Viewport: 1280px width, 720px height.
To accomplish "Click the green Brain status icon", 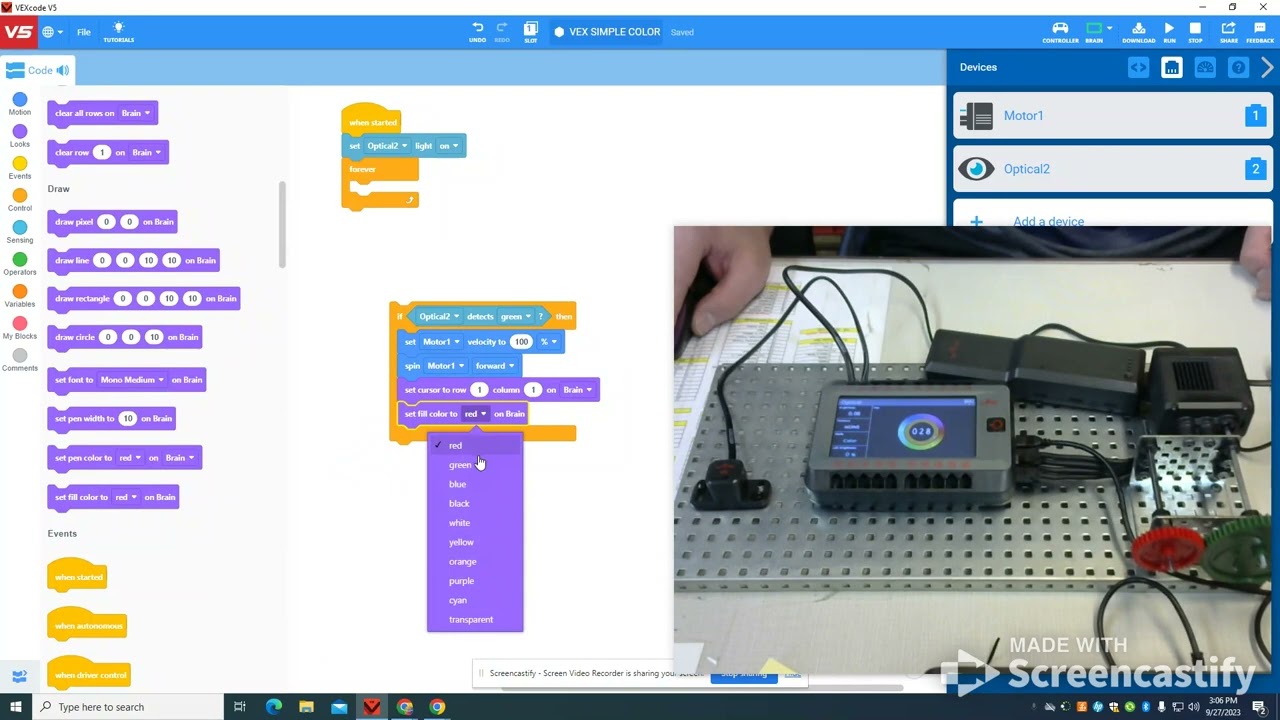I will 1094,32.
